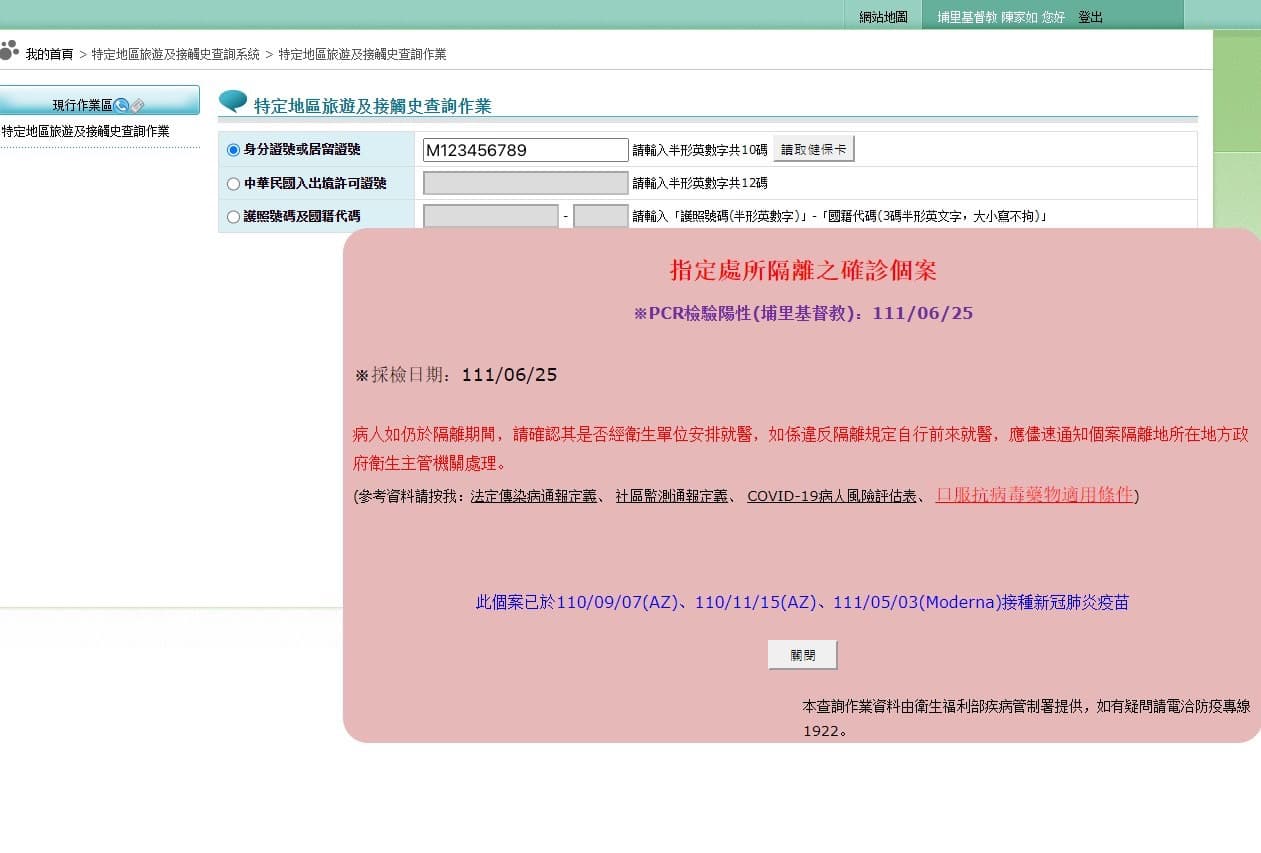Click the page title 特定地區旅遊及接觸史查詢作業
Screen dimensions: 1261x853
373,106
